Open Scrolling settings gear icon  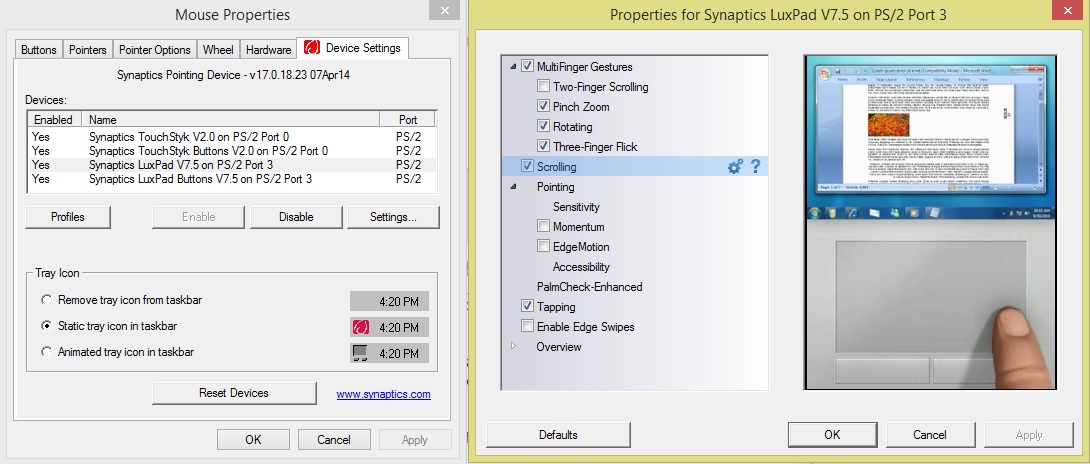(x=735, y=167)
